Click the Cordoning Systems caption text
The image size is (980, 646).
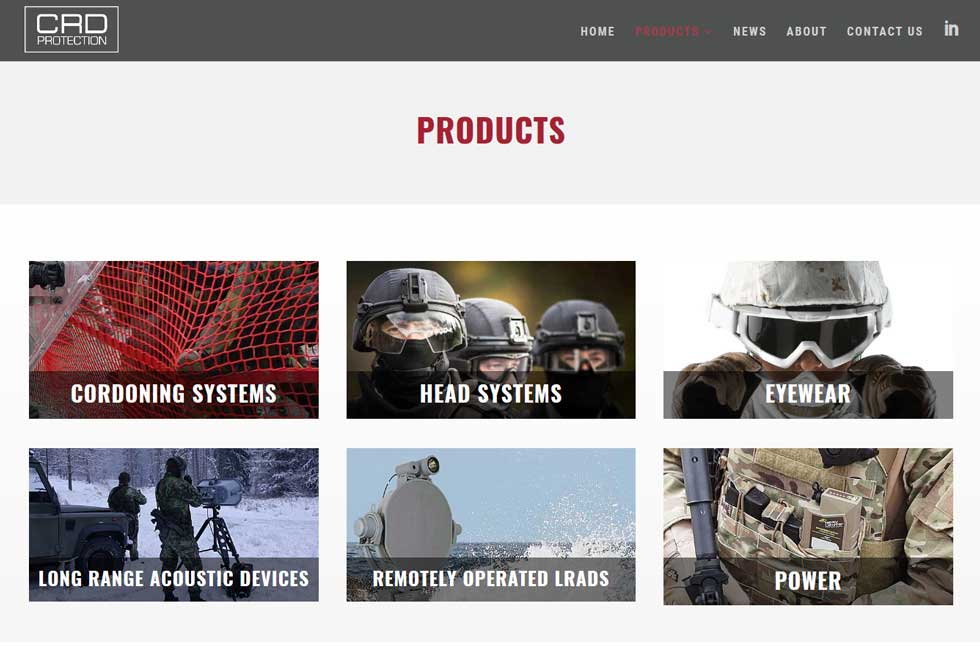174,394
